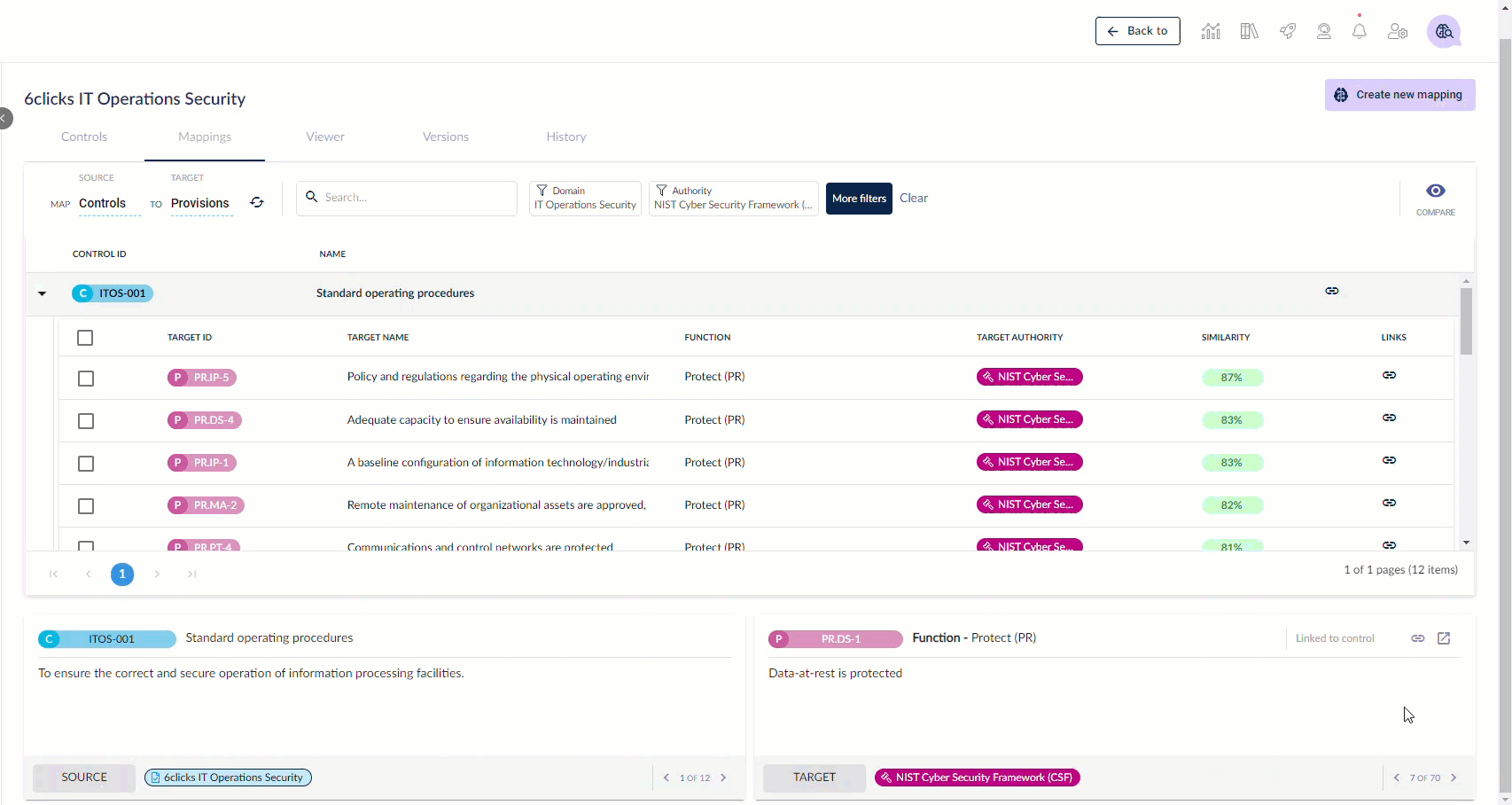Viewport: 1512px width, 805px height.
Task: Click the mappings Search input field
Action: pos(408,198)
